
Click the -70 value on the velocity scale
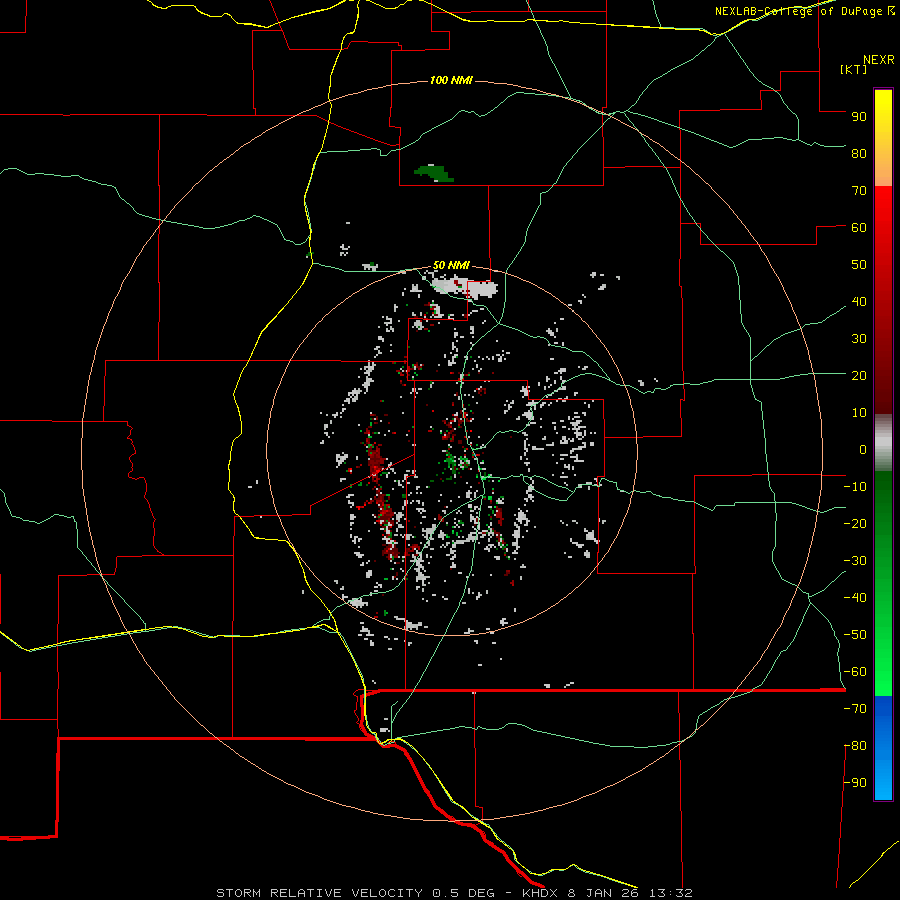pos(855,709)
